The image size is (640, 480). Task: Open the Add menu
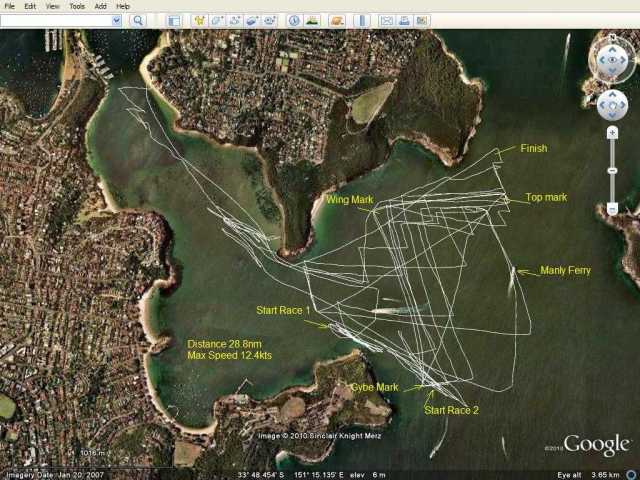point(100,6)
